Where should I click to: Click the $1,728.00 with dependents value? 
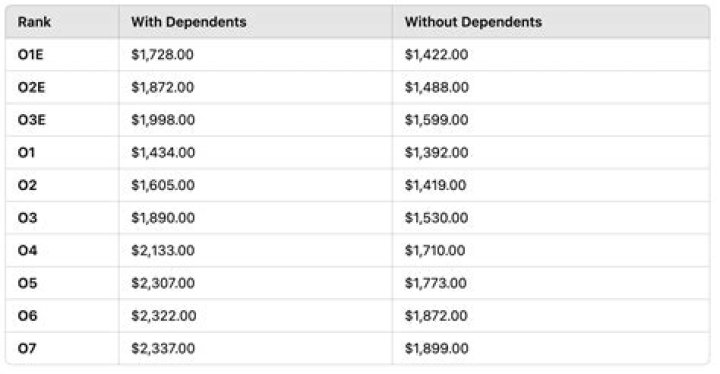pyautogui.click(x=162, y=55)
